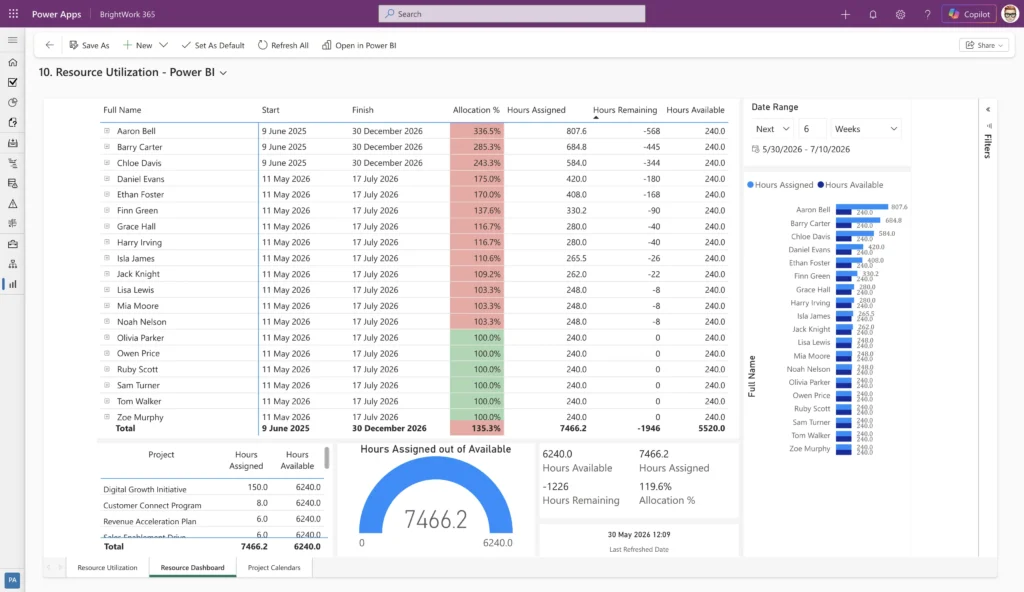Select the reports chart icon in sidebar
1024x592 pixels.
(12, 284)
